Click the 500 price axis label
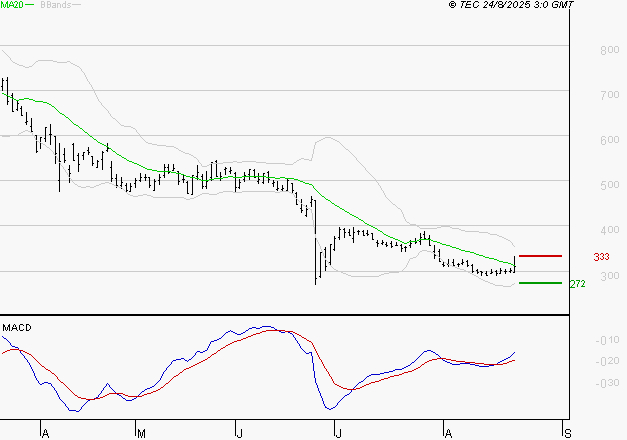This screenshot has width=627, height=440. [x=608, y=186]
